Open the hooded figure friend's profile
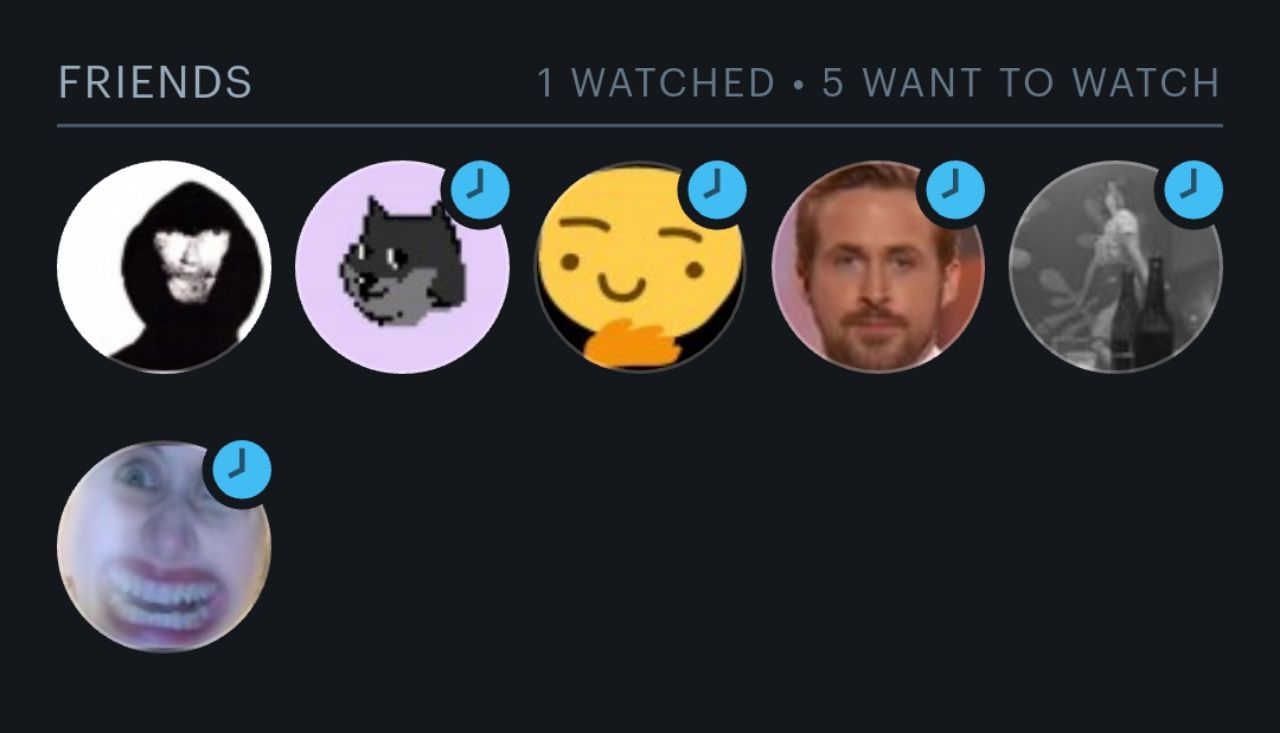Screen dimensions: 1280x733 click(164, 267)
